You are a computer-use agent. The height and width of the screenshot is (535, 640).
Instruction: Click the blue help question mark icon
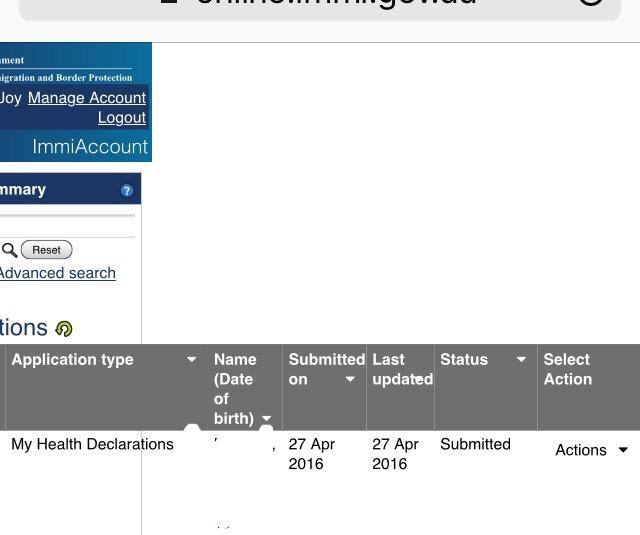tap(127, 190)
